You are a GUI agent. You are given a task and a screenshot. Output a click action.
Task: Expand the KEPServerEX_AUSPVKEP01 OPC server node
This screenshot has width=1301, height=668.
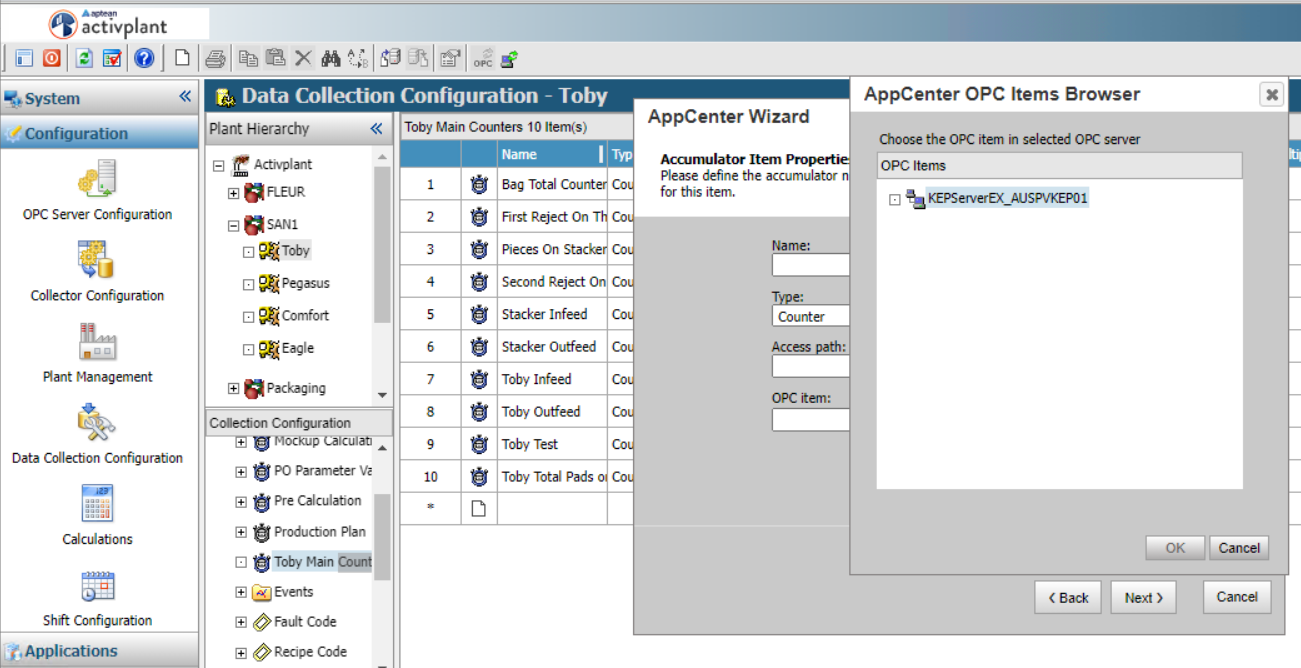click(895, 199)
